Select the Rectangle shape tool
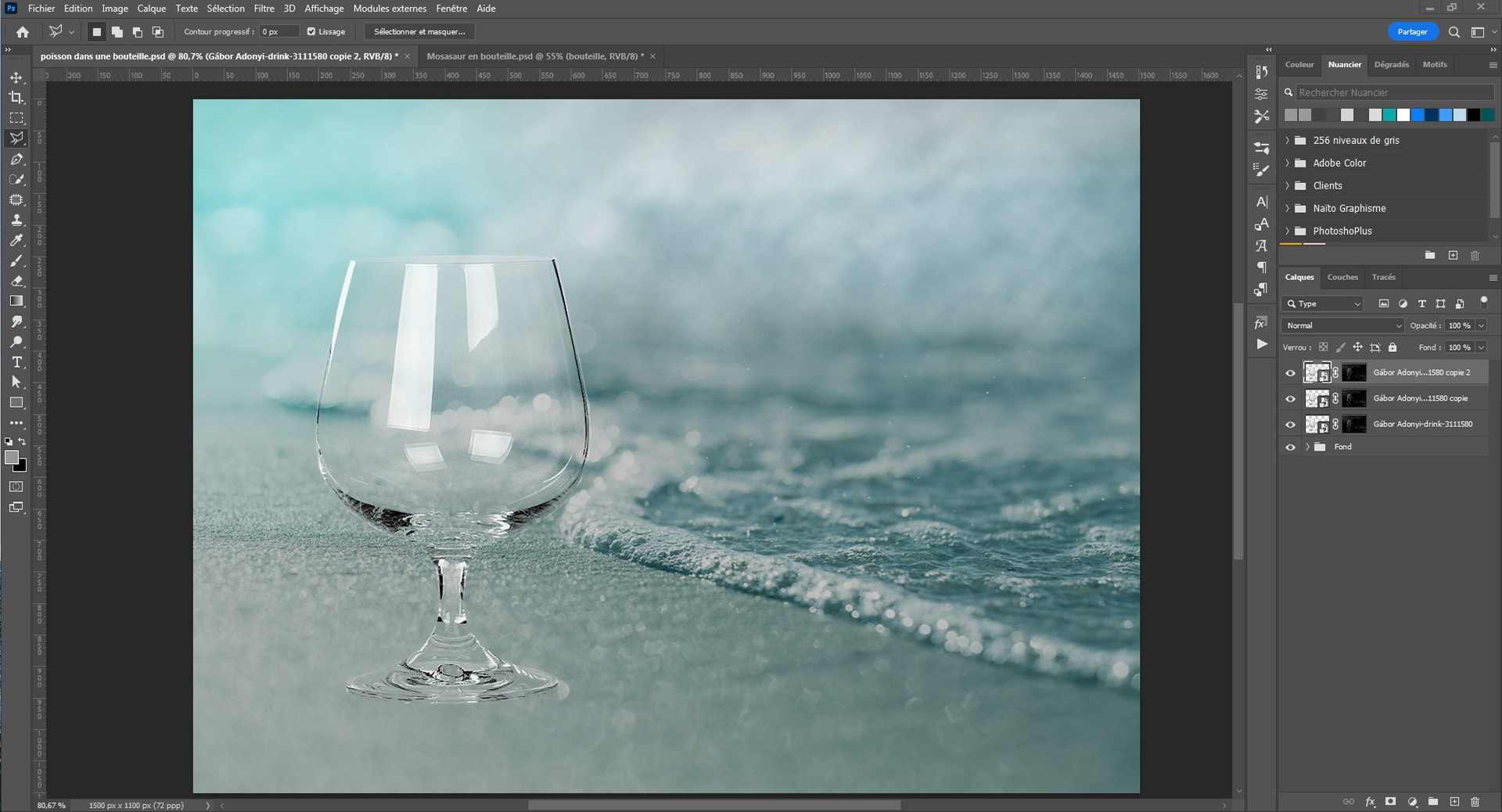 [16, 403]
